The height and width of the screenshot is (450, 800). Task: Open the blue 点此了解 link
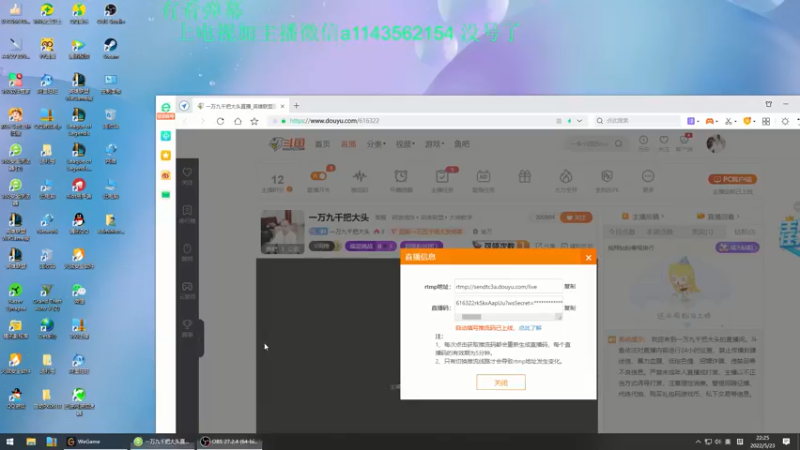(x=530, y=328)
